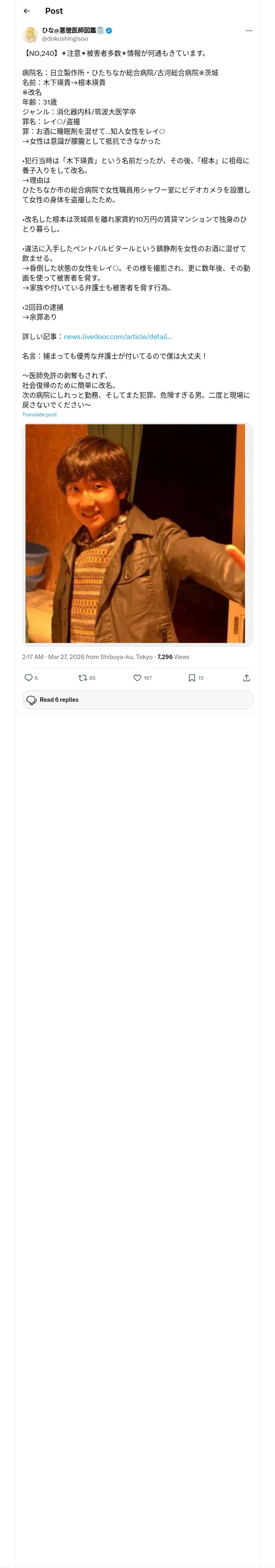Click Translate post
The height and width of the screenshot is (1568, 275).
click(40, 414)
